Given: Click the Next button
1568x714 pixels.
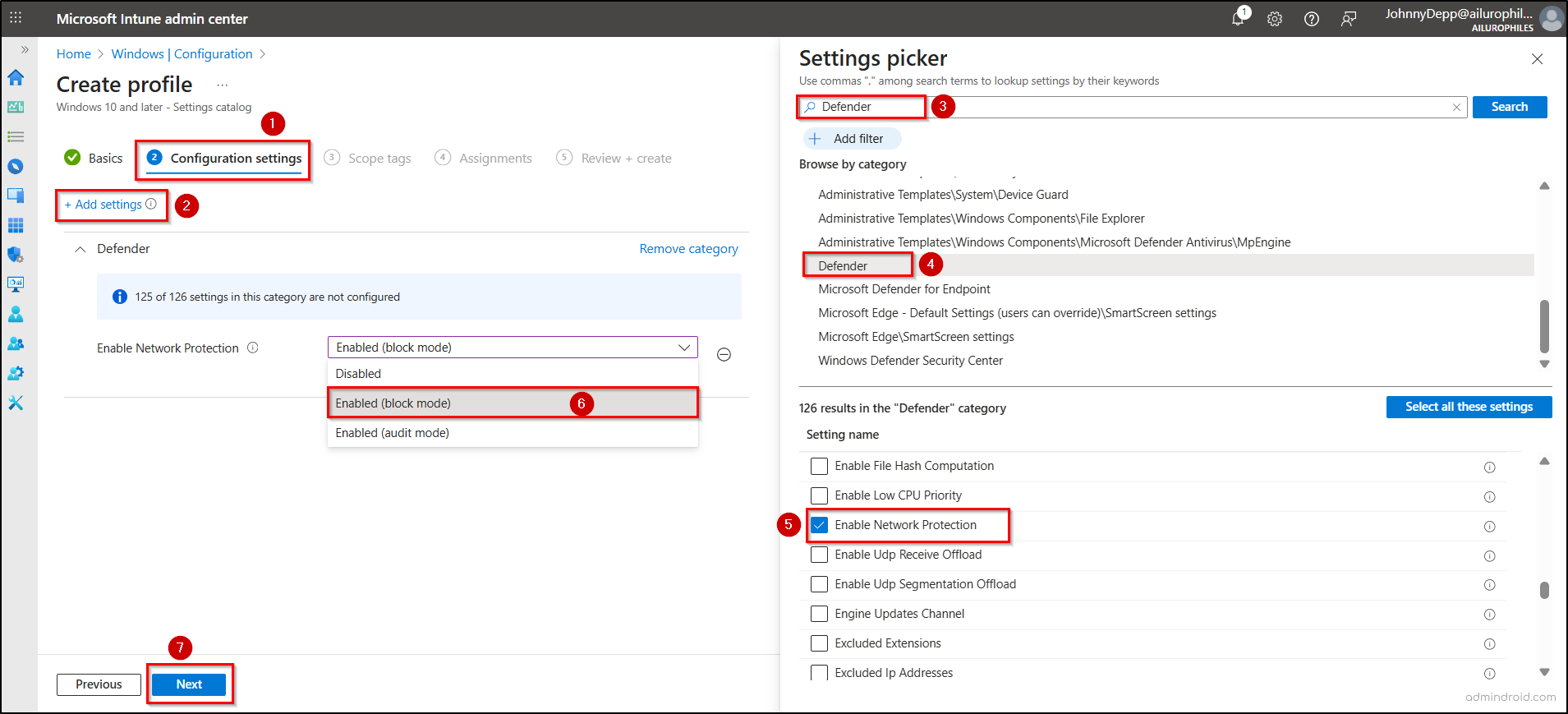Looking at the screenshot, I should click(x=189, y=684).
